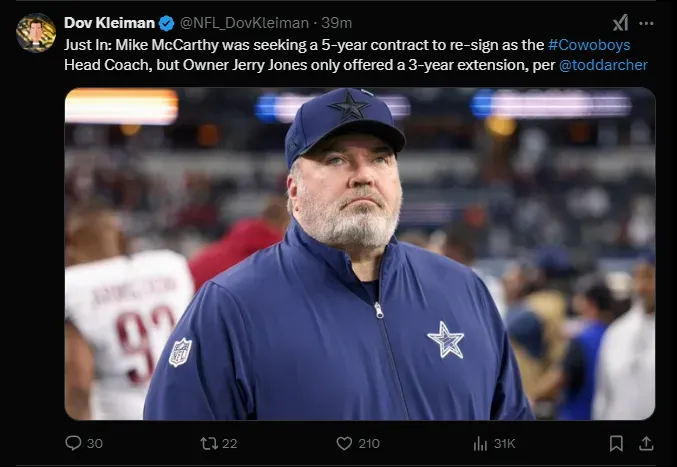Repost using the arrows icon
Viewport: 677px width, 467px height.
tap(209, 443)
